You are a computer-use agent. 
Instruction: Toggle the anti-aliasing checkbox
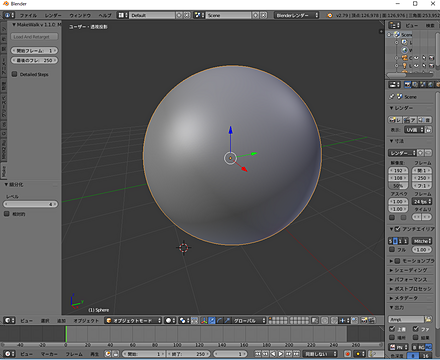397,229
